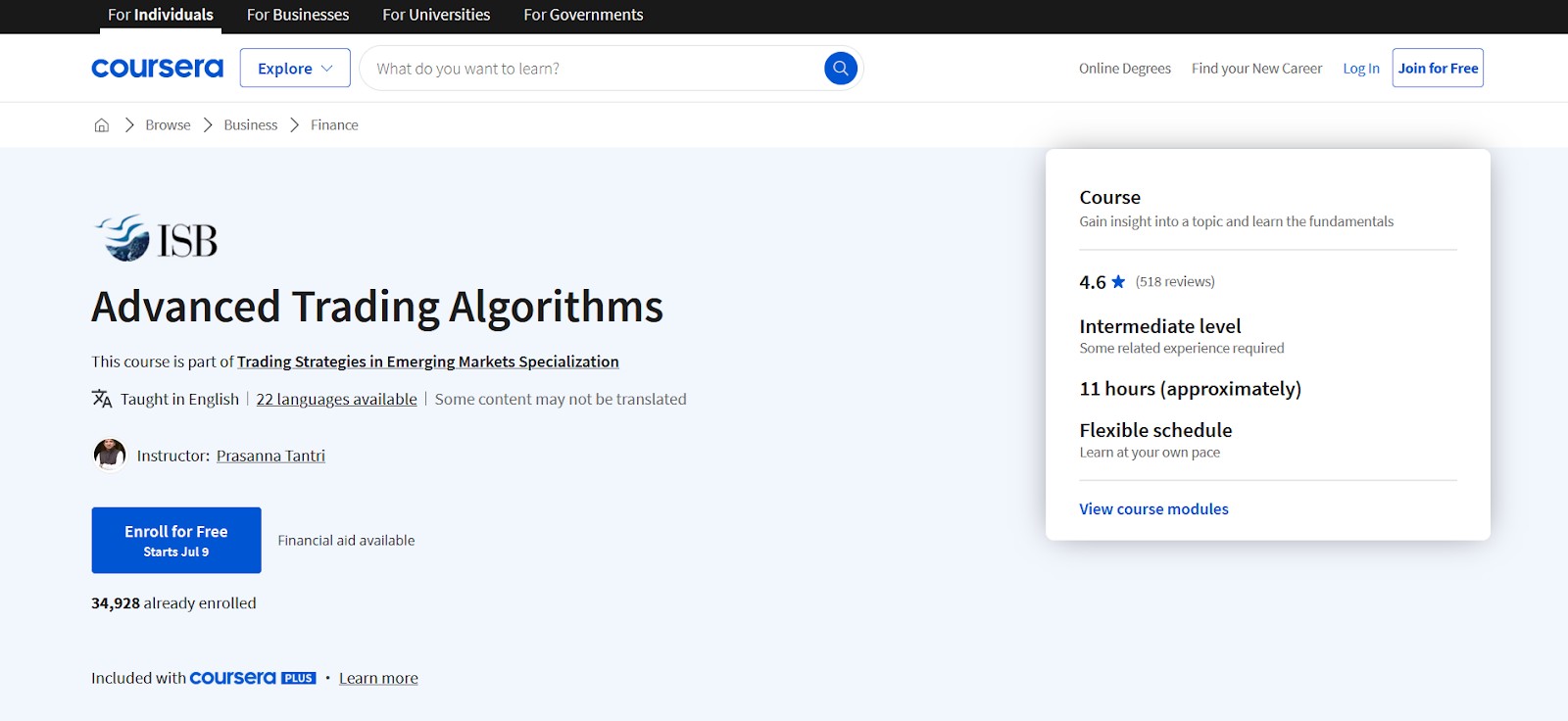Screen dimensions: 1568x721
Task: Click the ISB institution logo
Action: click(x=157, y=238)
